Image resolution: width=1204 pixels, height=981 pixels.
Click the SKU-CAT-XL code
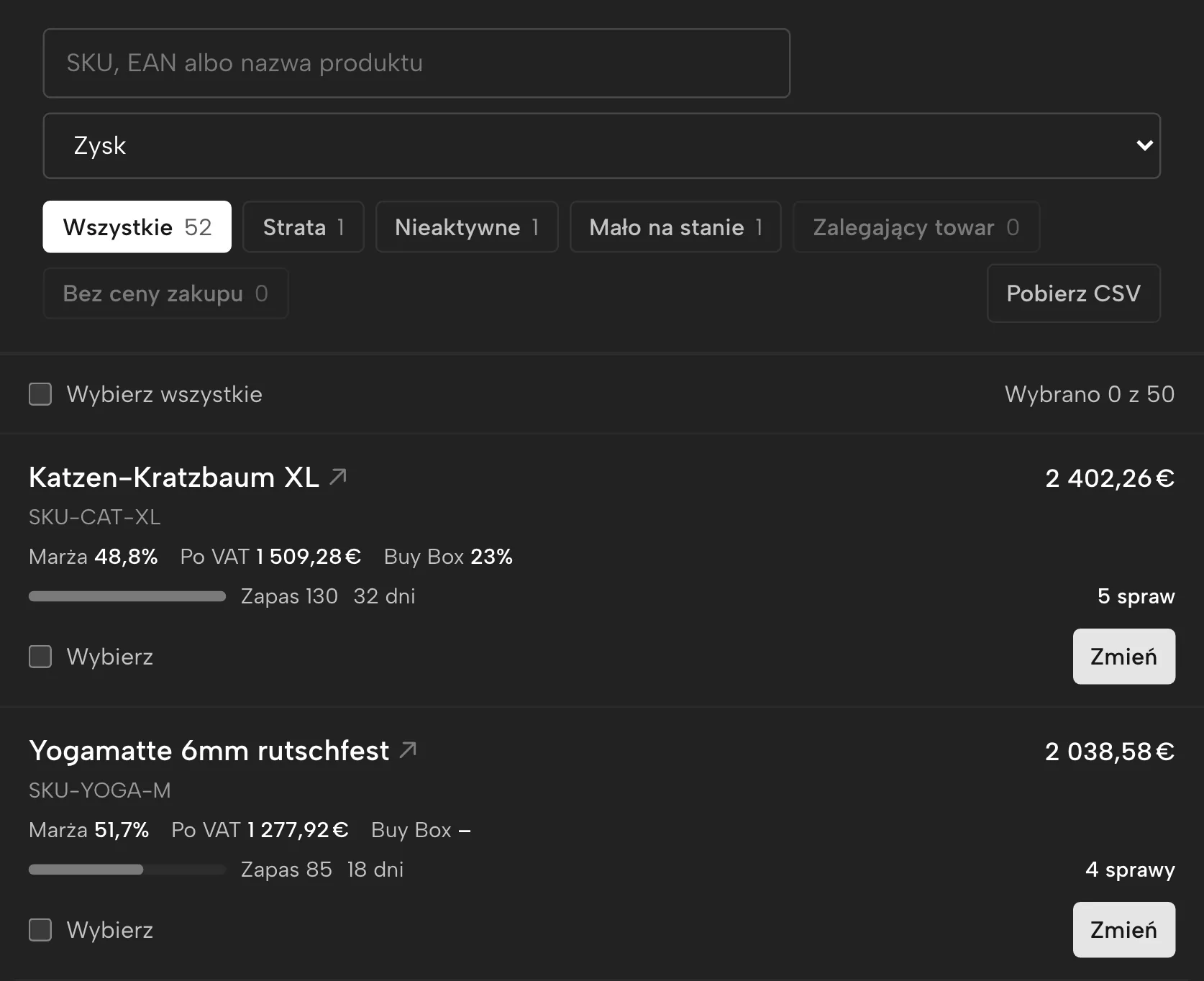(x=95, y=517)
